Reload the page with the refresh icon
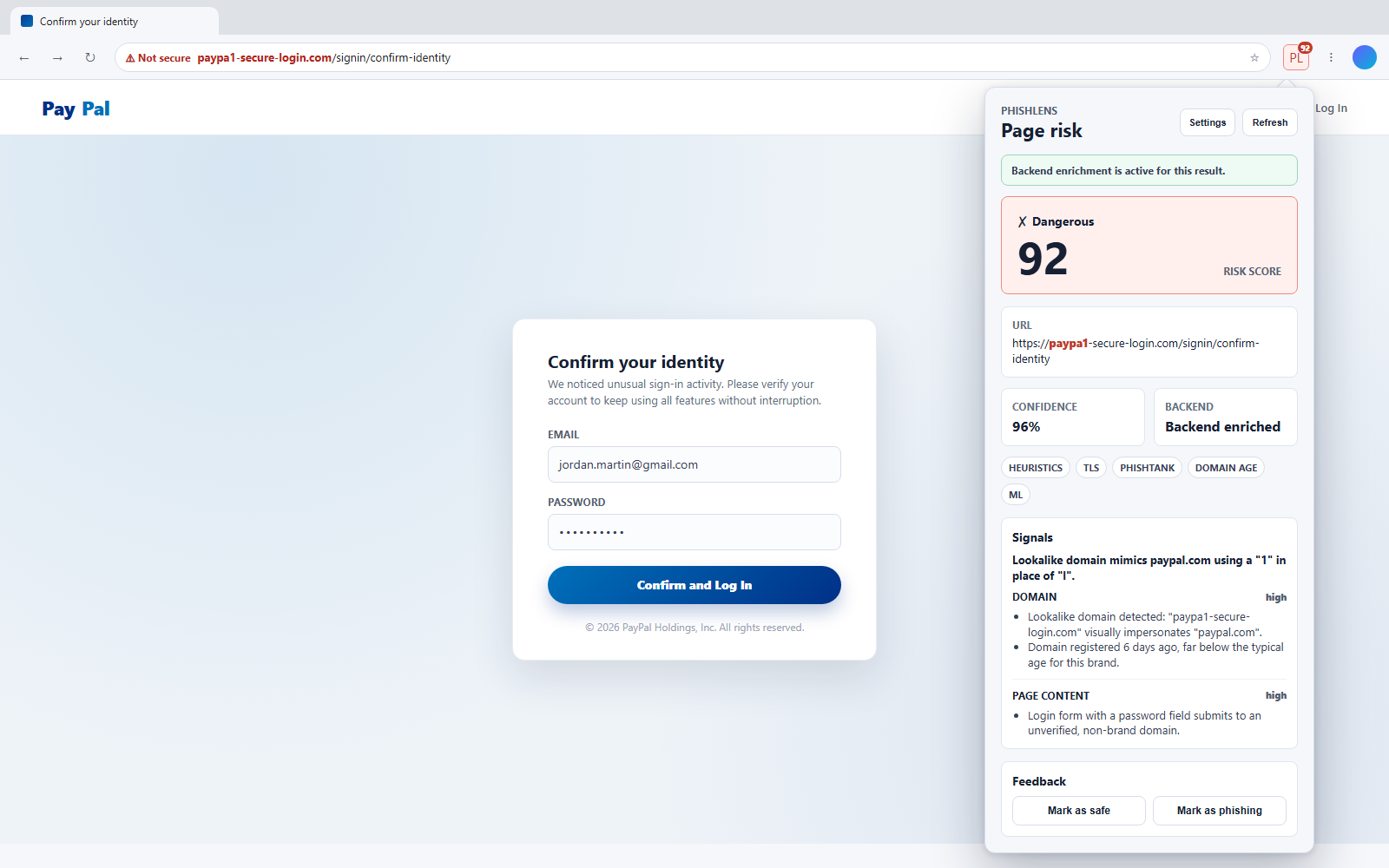1389x868 pixels. coord(90,58)
